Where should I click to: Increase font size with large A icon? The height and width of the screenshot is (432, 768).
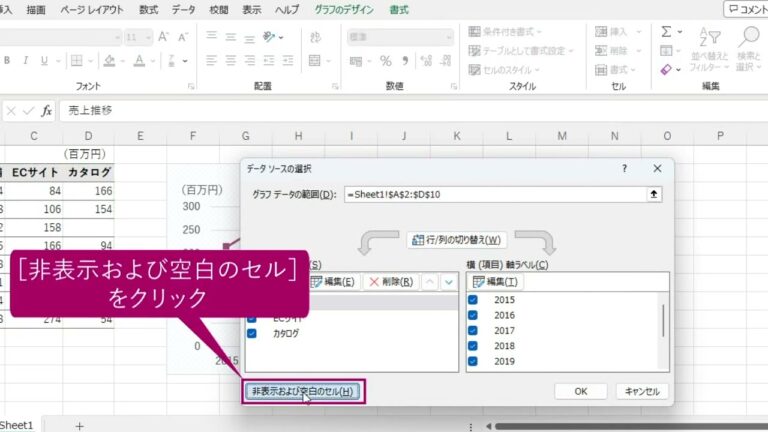point(164,37)
